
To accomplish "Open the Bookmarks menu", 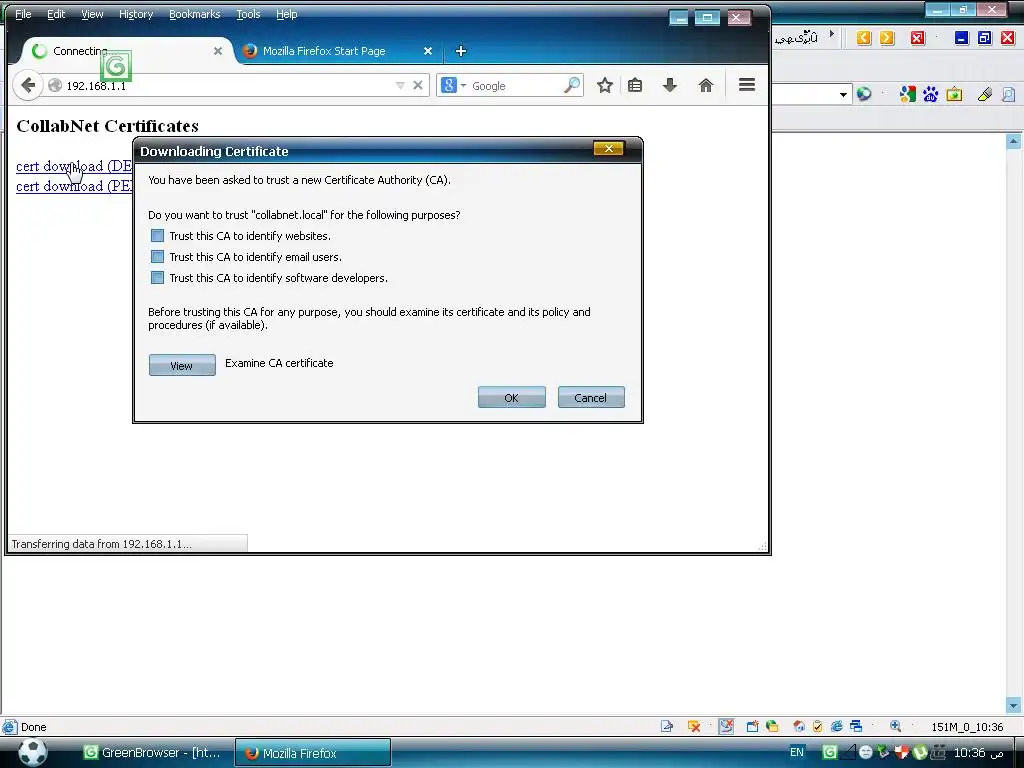I will (195, 14).
